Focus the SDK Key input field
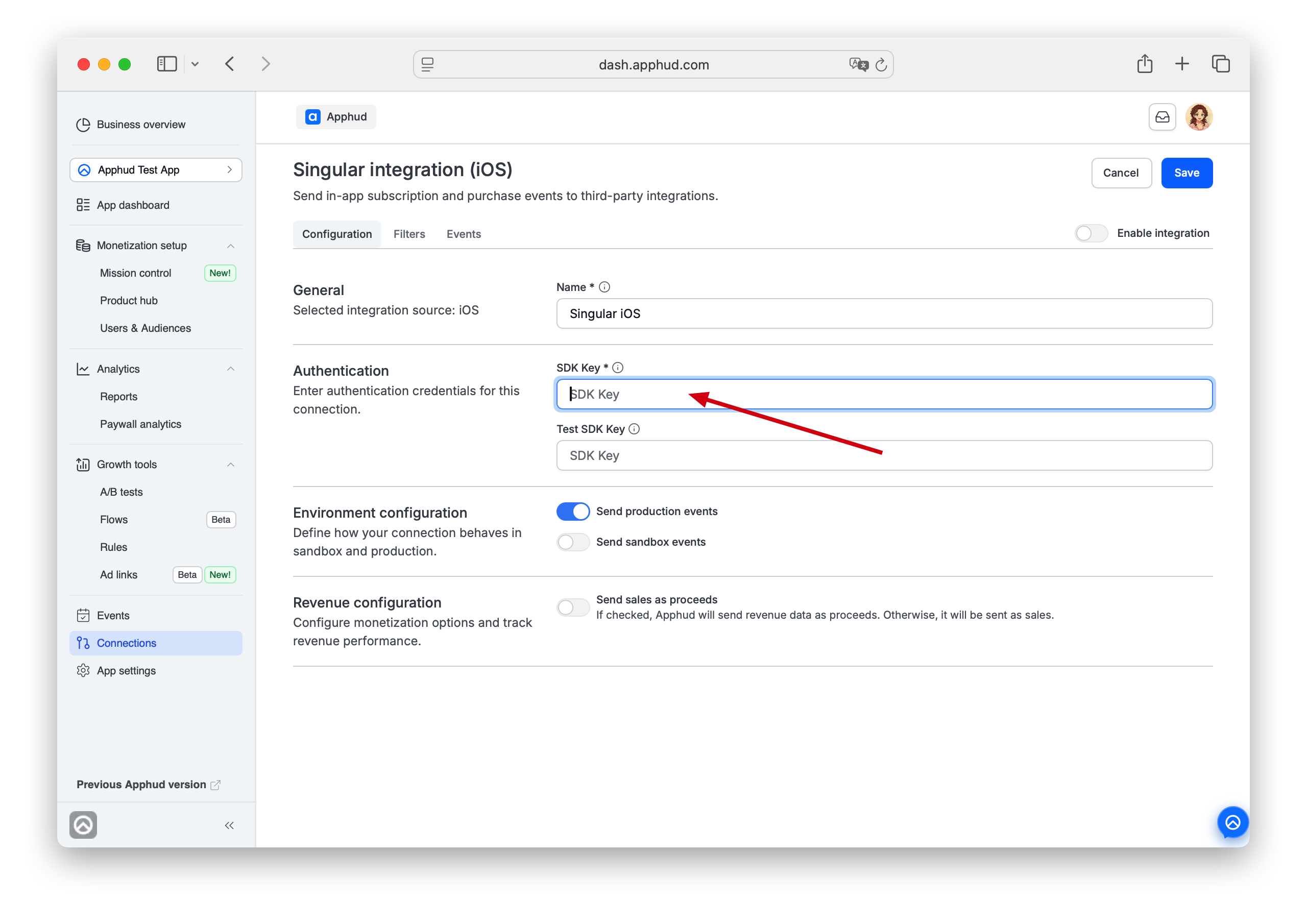1307x924 pixels. tap(884, 394)
